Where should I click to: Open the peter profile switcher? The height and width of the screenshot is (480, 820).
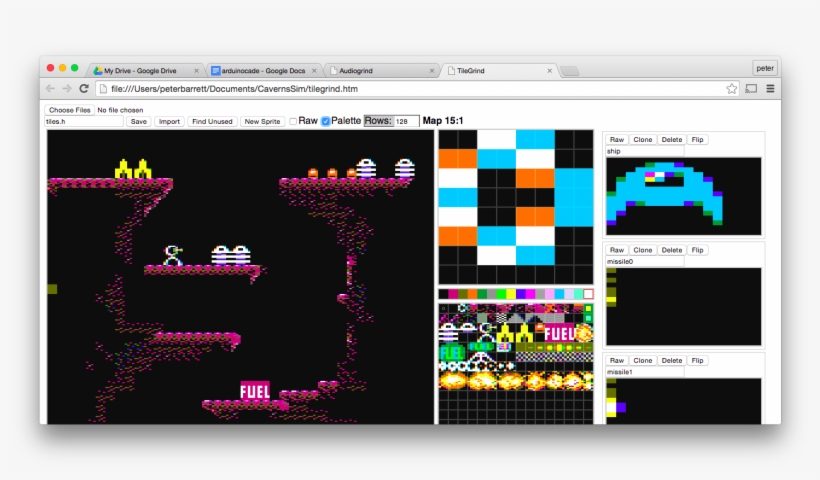point(765,68)
